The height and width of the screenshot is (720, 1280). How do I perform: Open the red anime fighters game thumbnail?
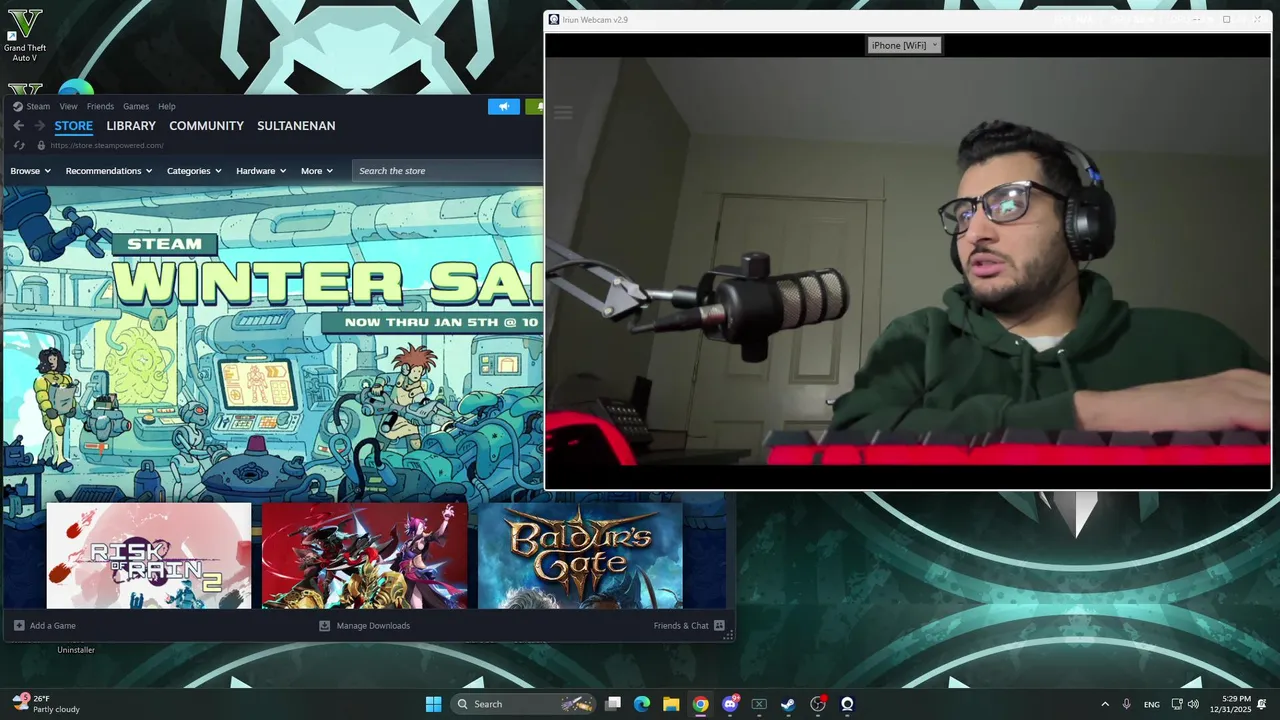[365, 556]
